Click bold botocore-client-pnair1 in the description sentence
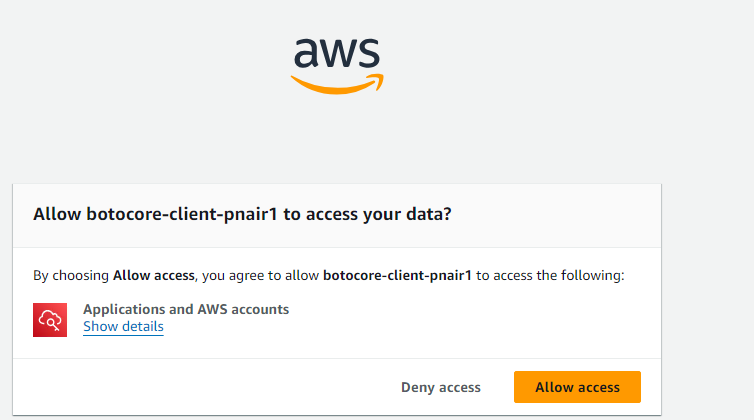Image resolution: width=754 pixels, height=420 pixels. pyautogui.click(x=397, y=274)
